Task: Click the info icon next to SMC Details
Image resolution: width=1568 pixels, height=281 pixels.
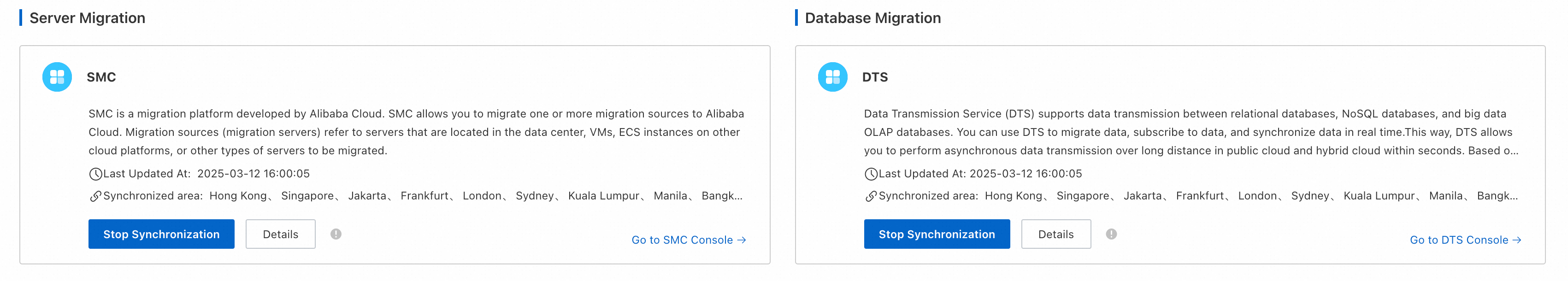Action: point(336,234)
